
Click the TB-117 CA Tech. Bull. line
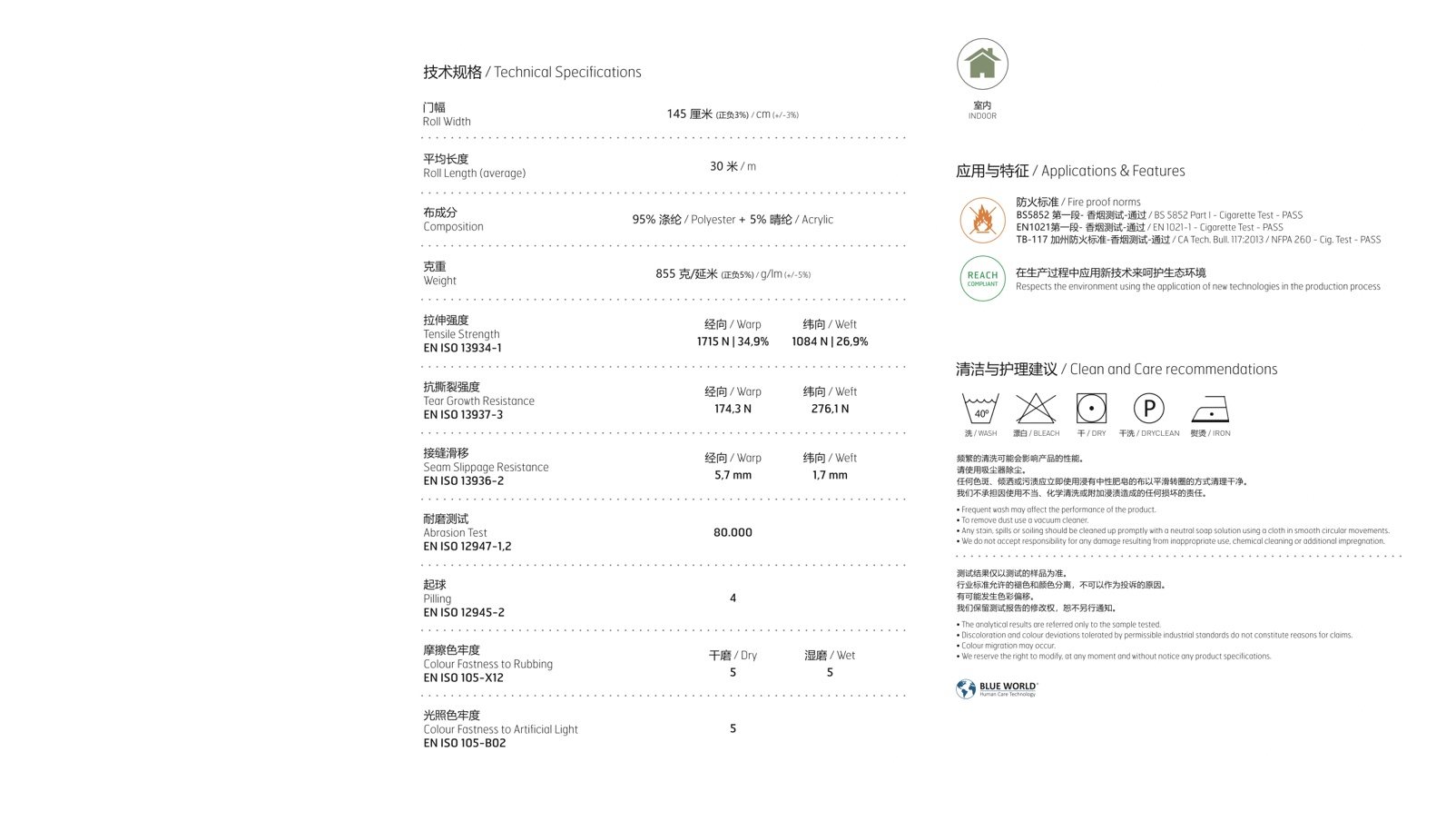1198,240
